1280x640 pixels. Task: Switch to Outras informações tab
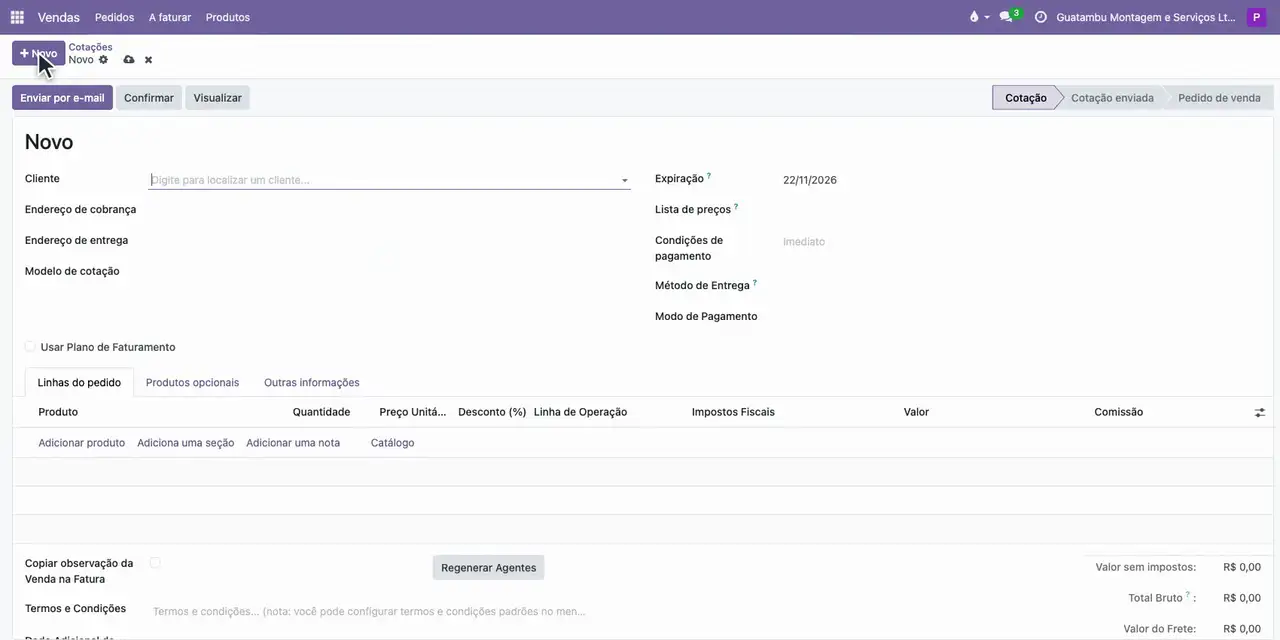312,382
